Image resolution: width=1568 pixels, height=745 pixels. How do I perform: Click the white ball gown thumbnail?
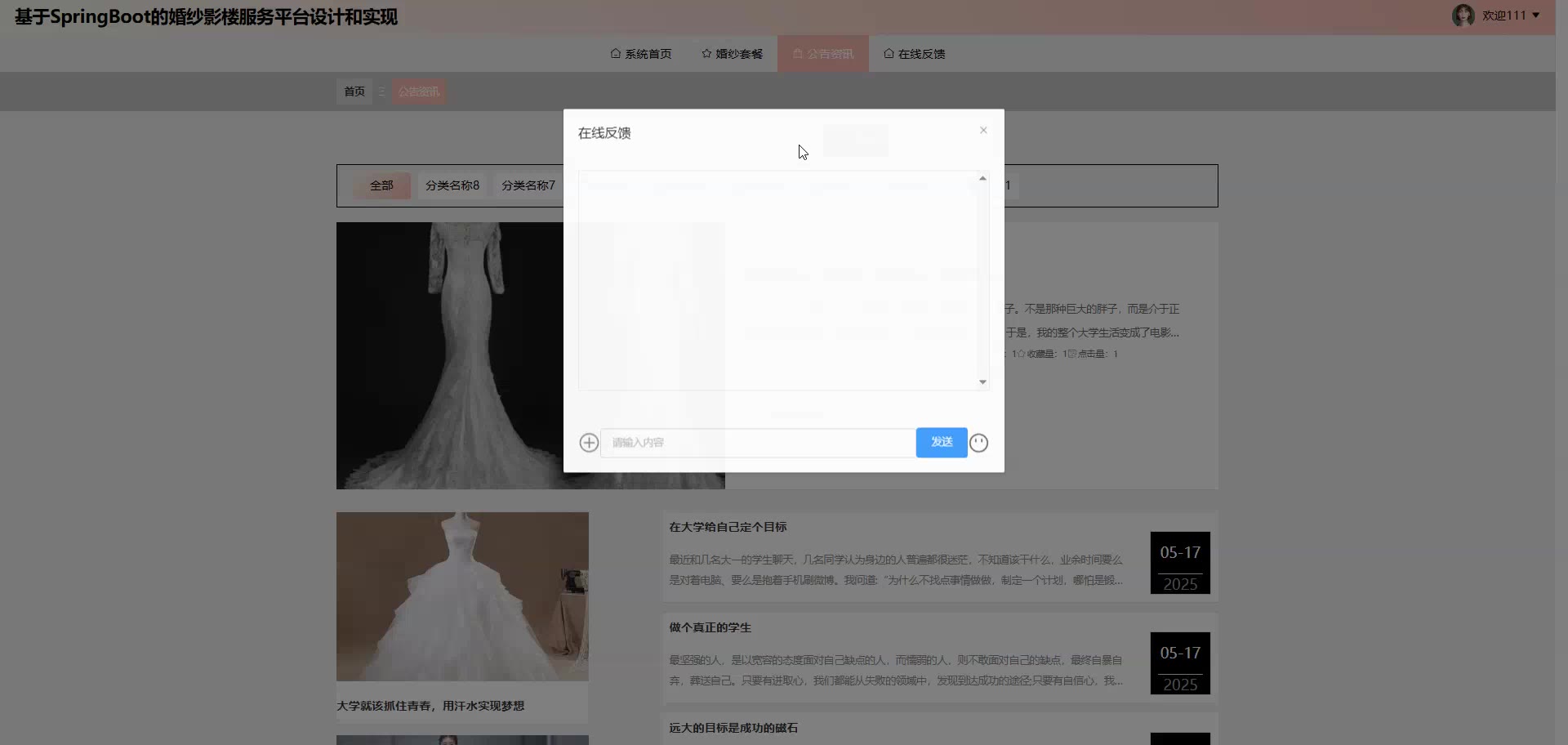(462, 596)
